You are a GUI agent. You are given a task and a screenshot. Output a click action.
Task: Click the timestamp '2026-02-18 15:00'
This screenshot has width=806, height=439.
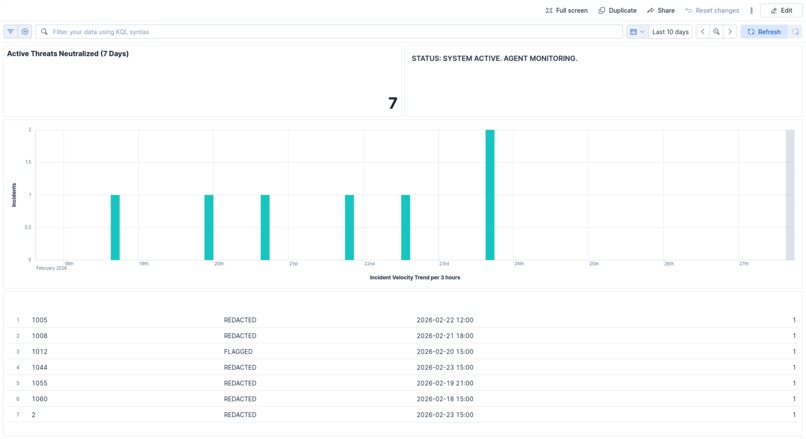click(x=445, y=399)
